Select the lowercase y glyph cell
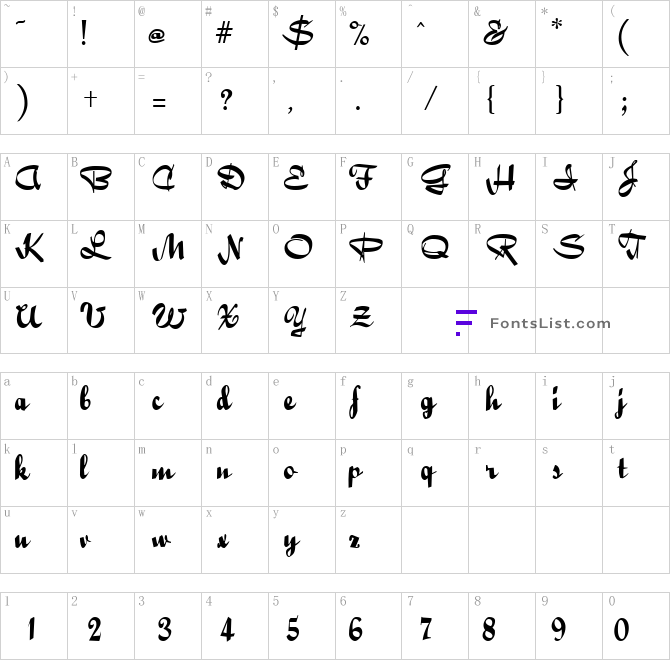The height and width of the screenshot is (660, 670). 302,540
